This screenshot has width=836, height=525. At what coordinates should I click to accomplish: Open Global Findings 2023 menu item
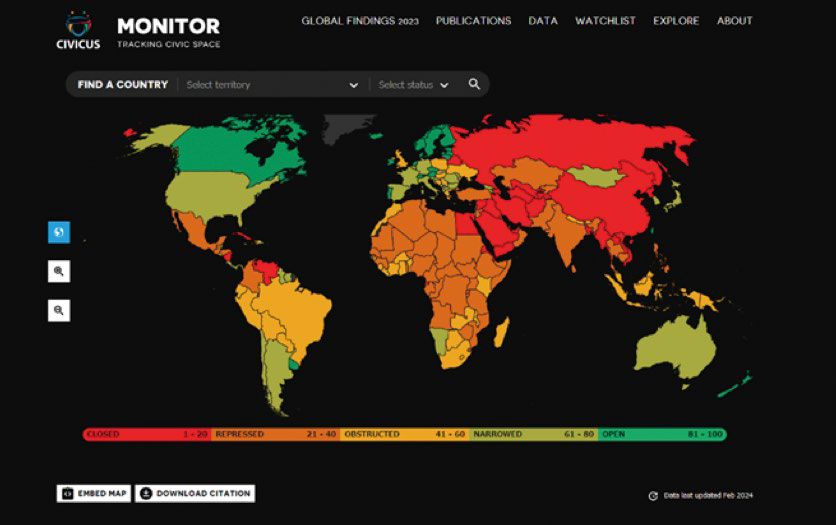coord(360,21)
